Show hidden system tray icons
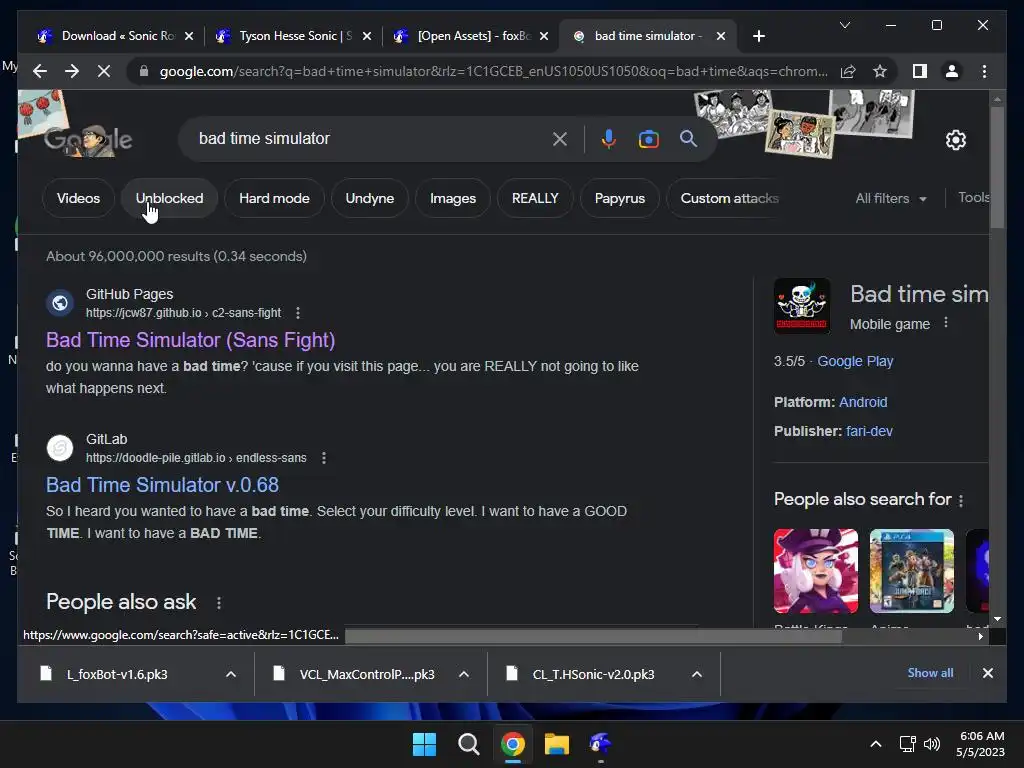The image size is (1024, 768). point(876,744)
